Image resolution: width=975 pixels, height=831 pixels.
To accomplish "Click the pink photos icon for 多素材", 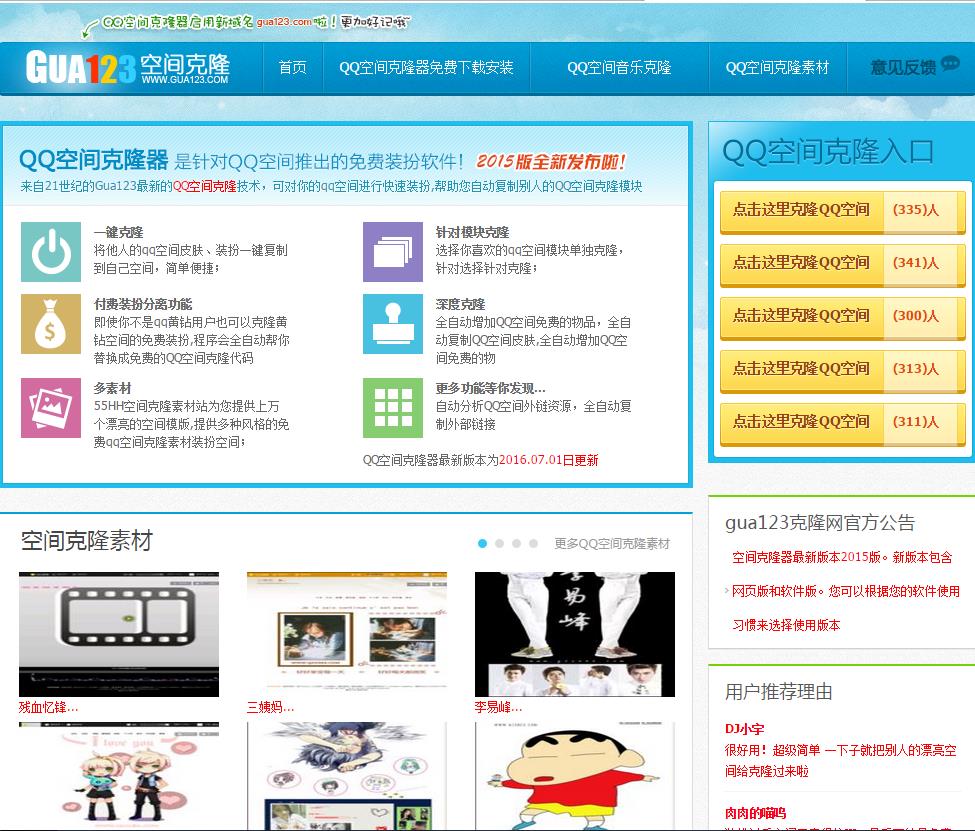I will [x=51, y=408].
